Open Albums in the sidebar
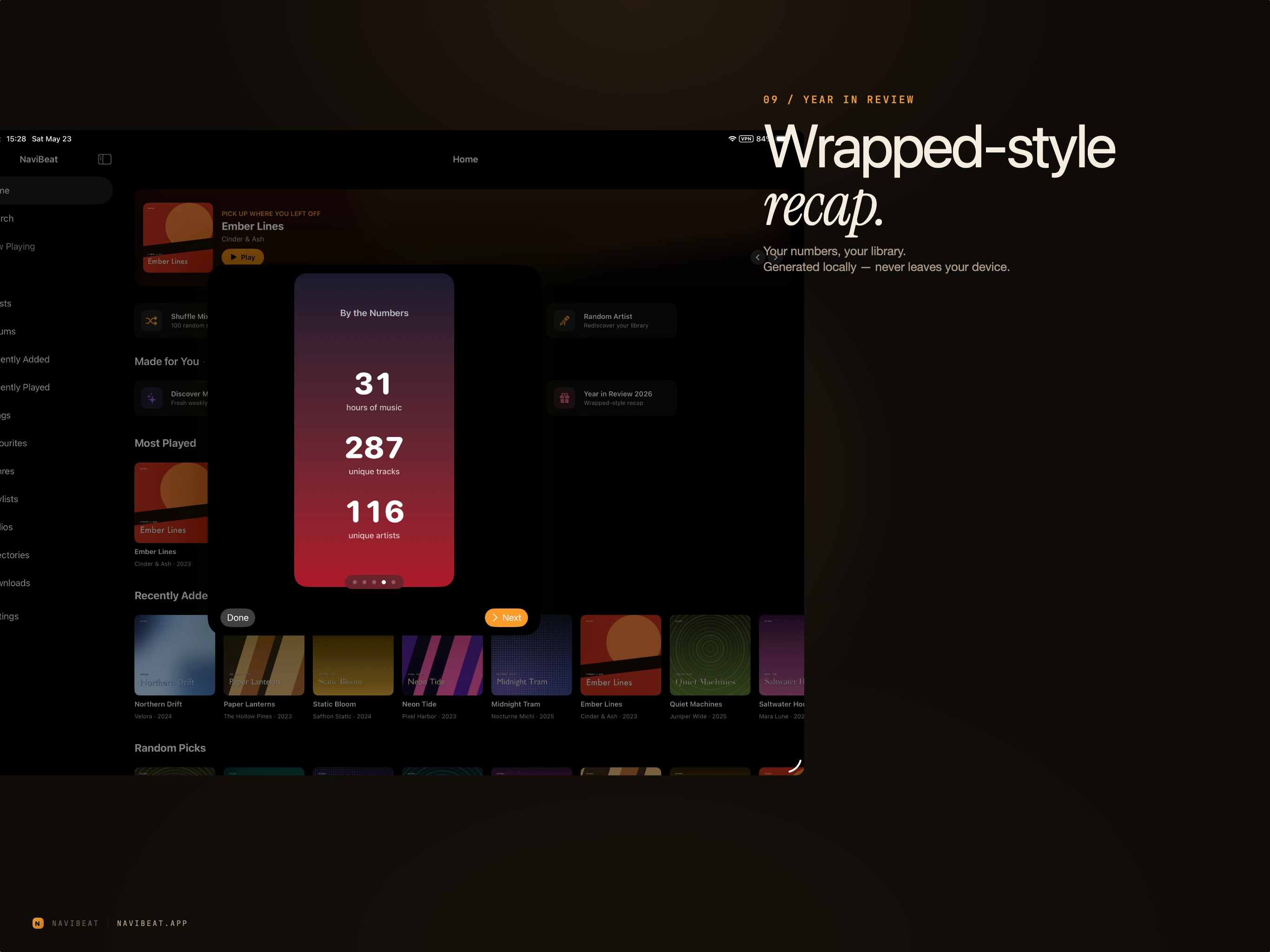Viewport: 1270px width, 952px height. [56, 331]
